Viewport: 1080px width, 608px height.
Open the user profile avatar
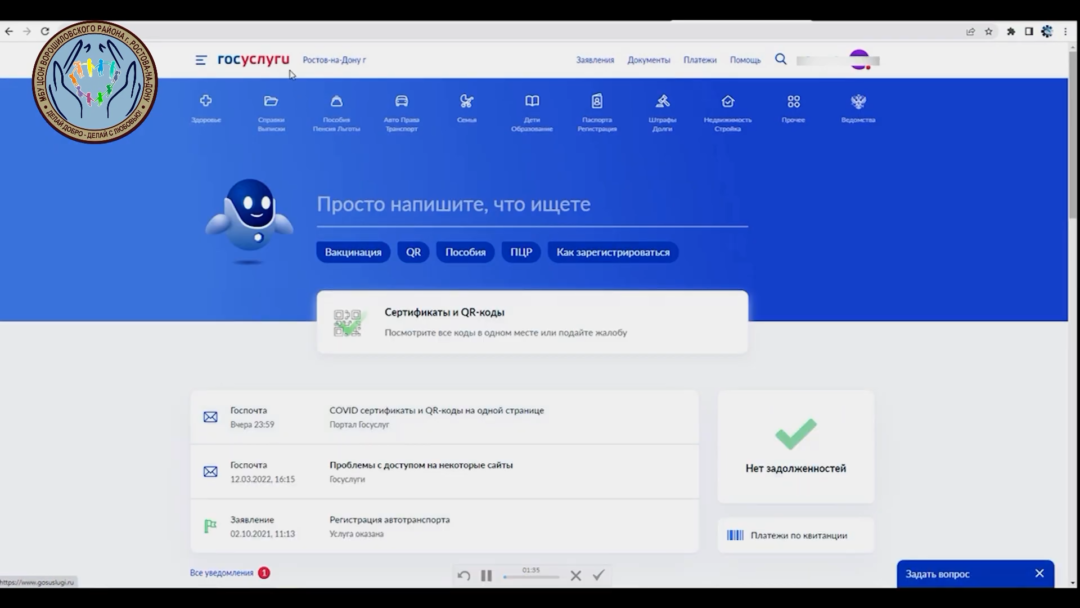[x=859, y=60]
